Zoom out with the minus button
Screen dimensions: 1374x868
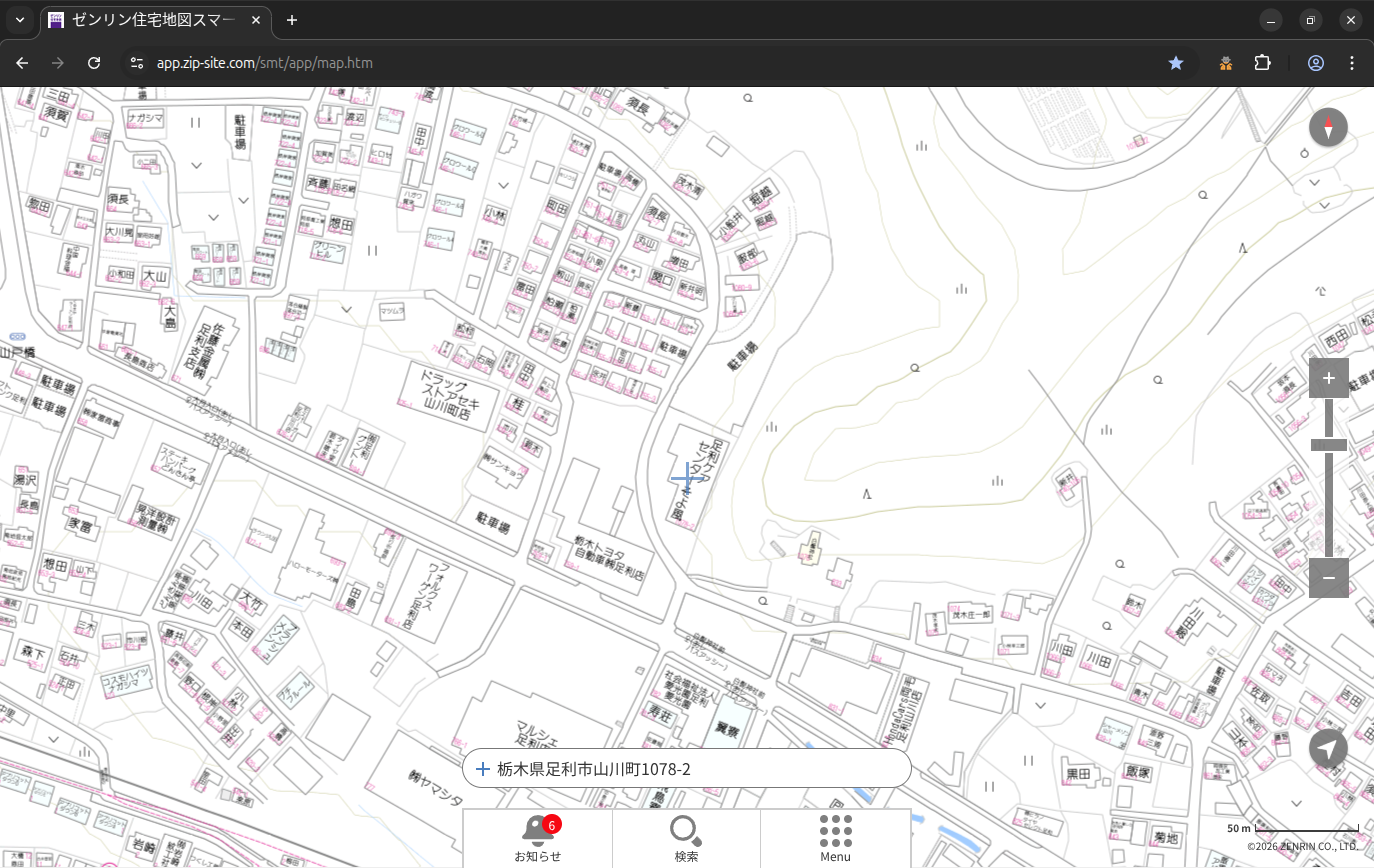tap(1328, 578)
